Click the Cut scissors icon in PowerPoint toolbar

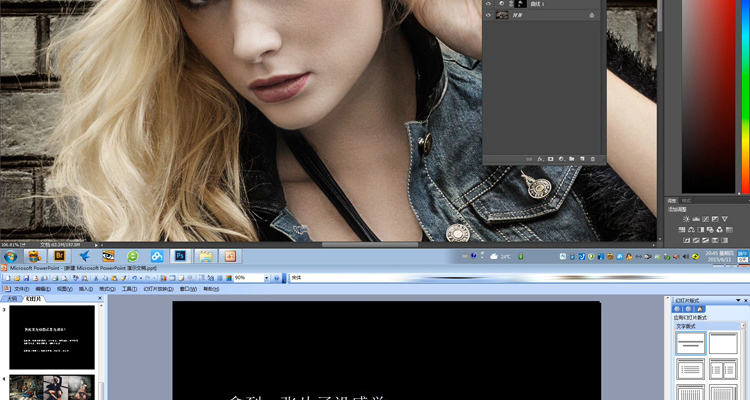pyautogui.click(x=96, y=278)
